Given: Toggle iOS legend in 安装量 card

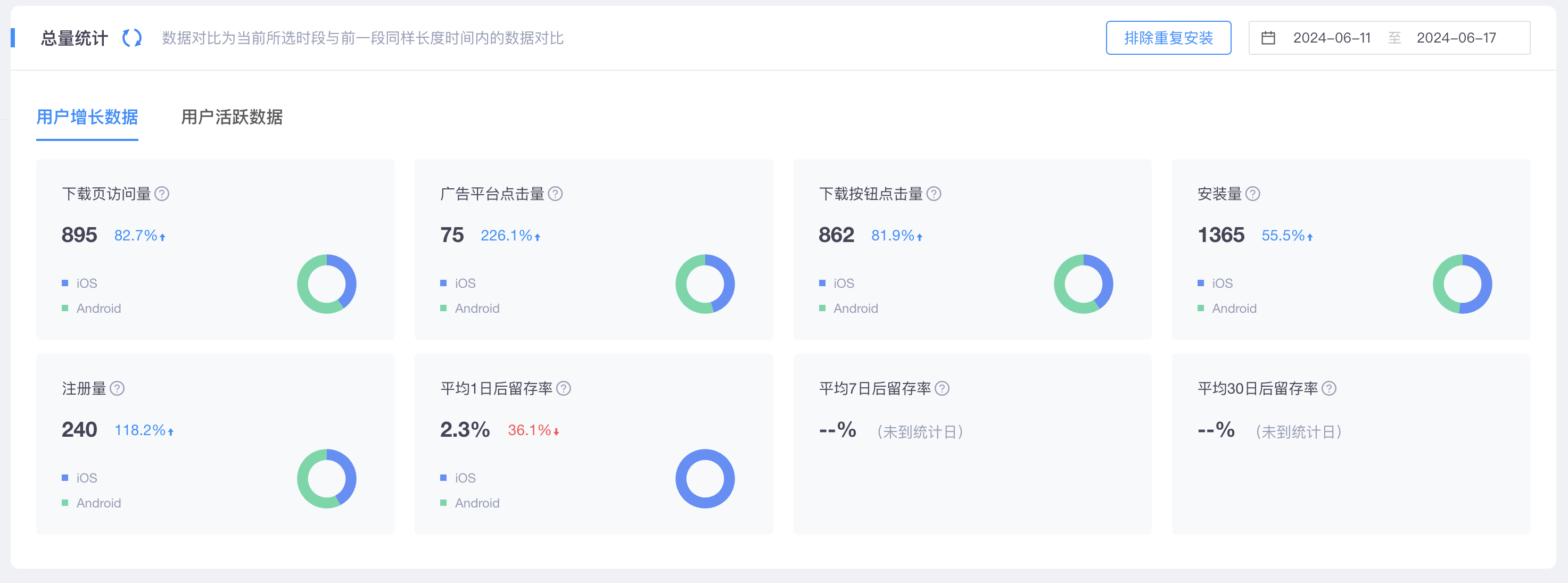Looking at the screenshot, I should pyautogui.click(x=1216, y=283).
